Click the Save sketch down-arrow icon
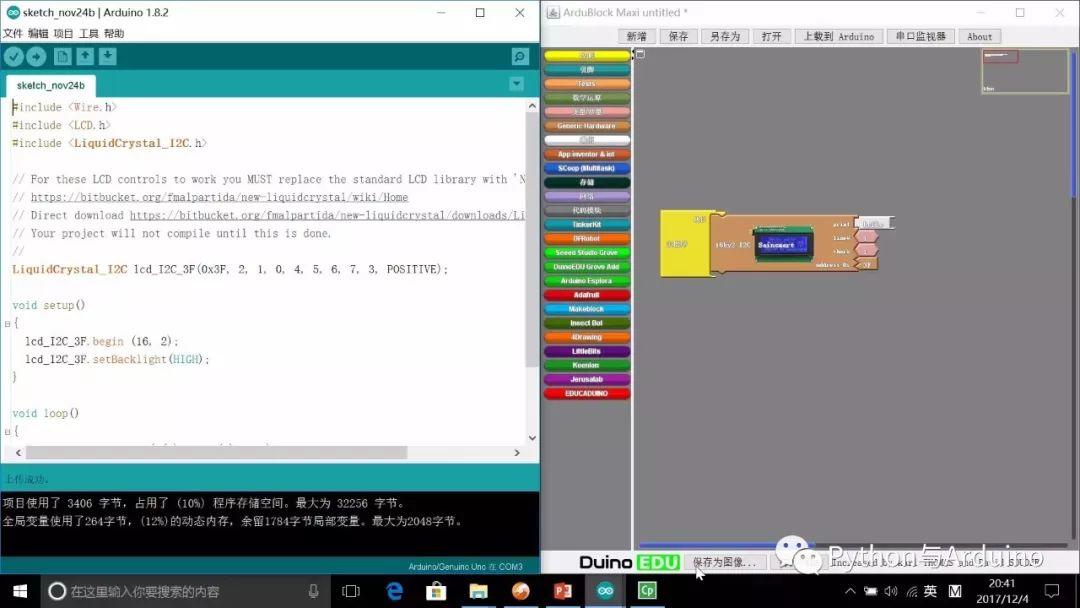The height and width of the screenshot is (608, 1080). click(107, 56)
